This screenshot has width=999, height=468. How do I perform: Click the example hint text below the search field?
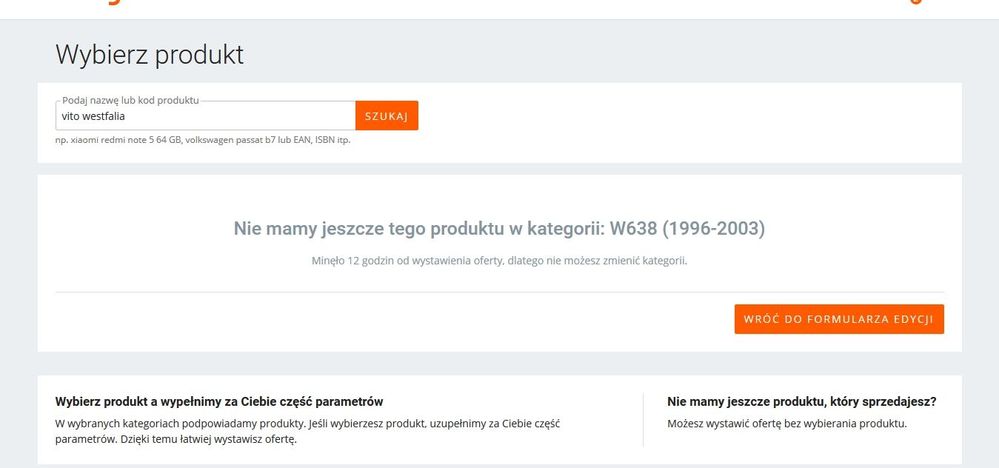pos(202,140)
